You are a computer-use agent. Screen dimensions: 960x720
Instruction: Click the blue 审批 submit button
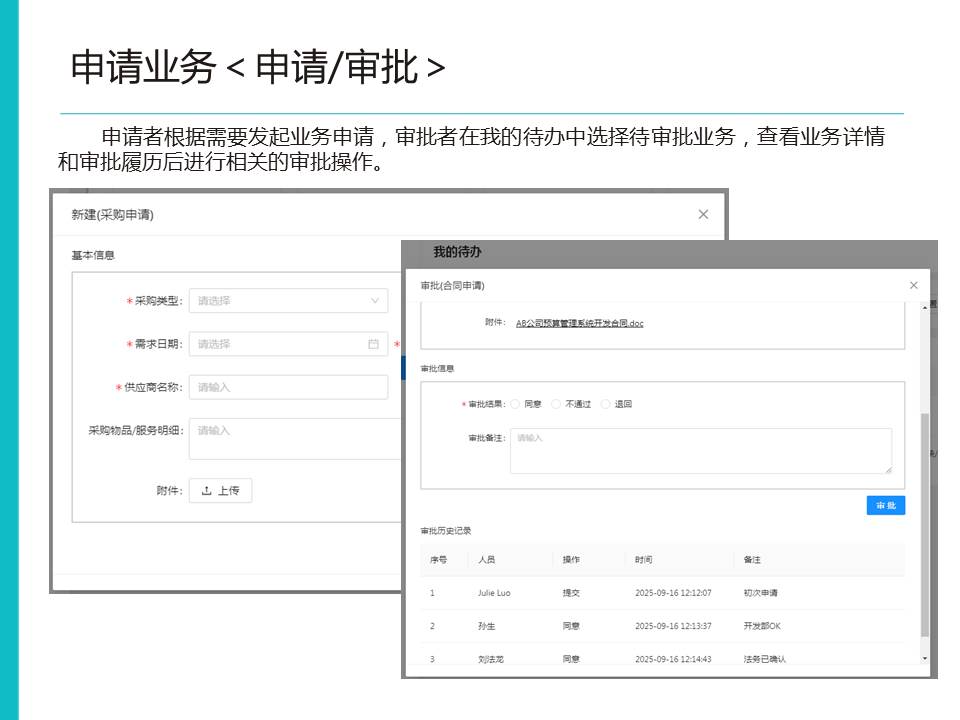[x=885, y=506]
